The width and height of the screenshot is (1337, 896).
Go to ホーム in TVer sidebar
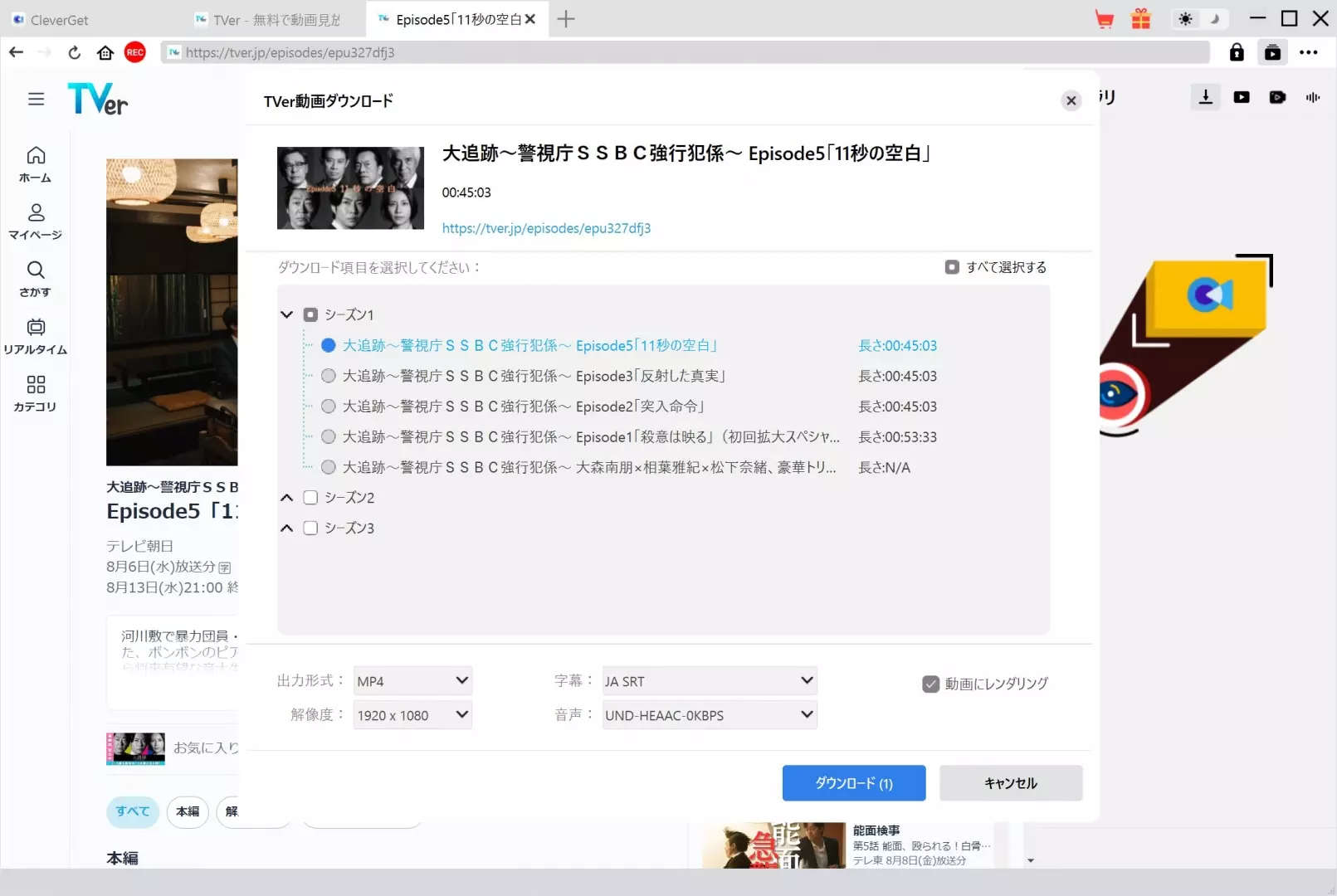point(36,164)
